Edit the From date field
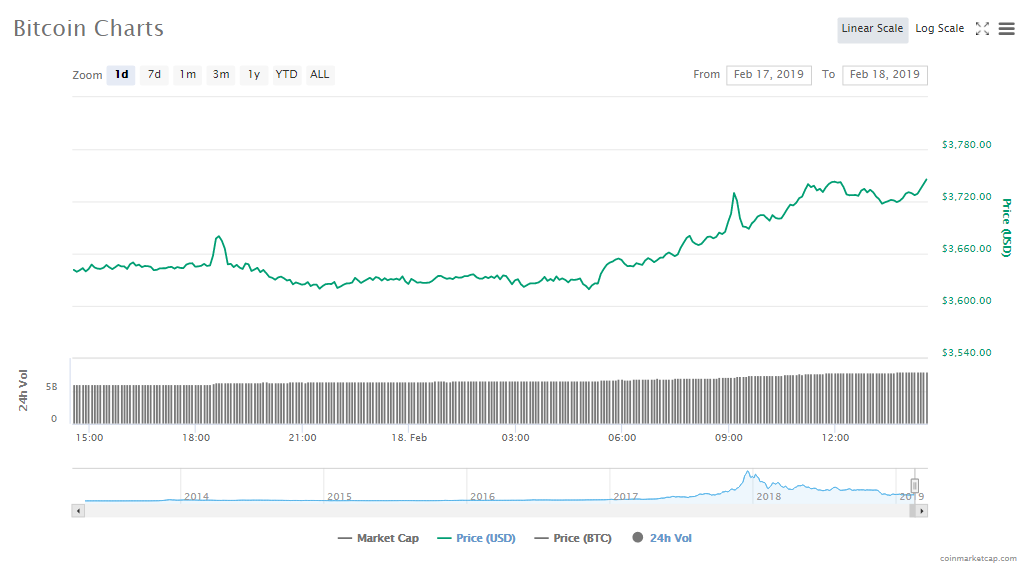The width and height of the screenshot is (1027, 575). pos(768,75)
